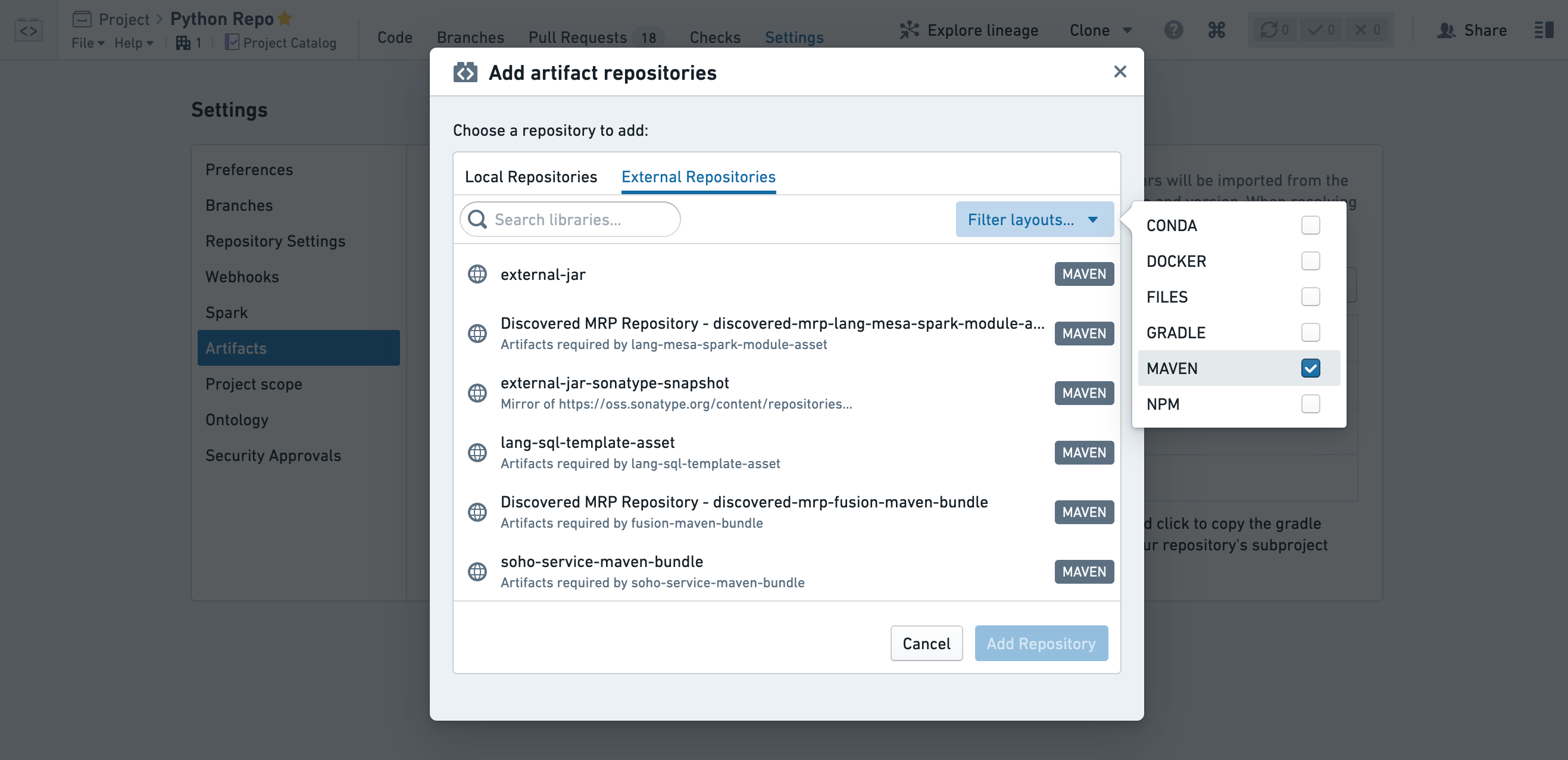
Task: Navigate to Repository Settings section
Action: (x=275, y=240)
